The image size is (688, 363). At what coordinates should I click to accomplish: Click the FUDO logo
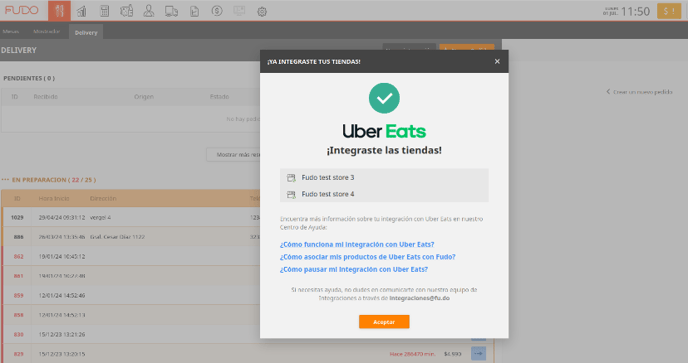click(x=22, y=10)
